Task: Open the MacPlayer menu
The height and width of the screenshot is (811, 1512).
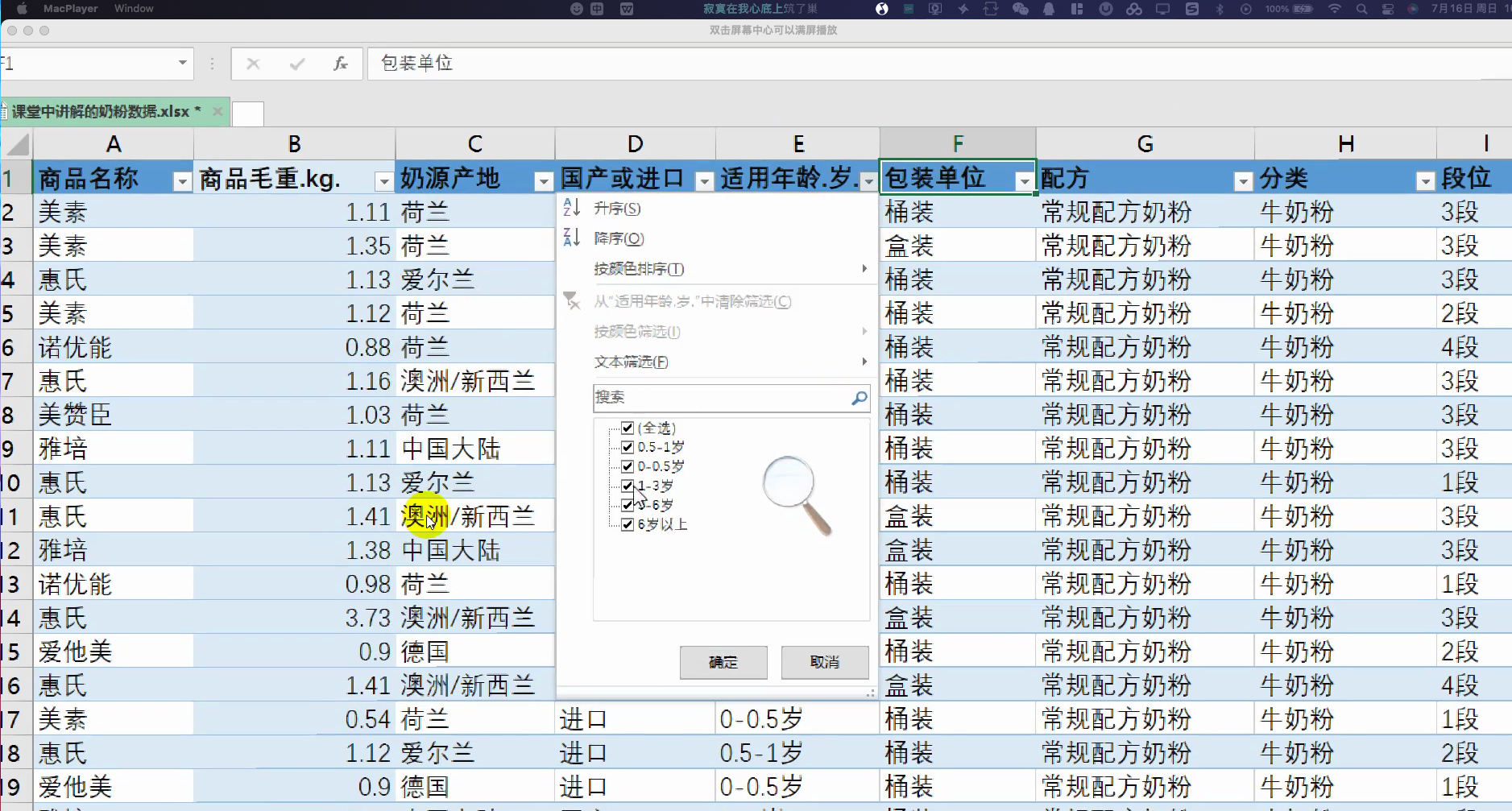Action: coord(70,8)
